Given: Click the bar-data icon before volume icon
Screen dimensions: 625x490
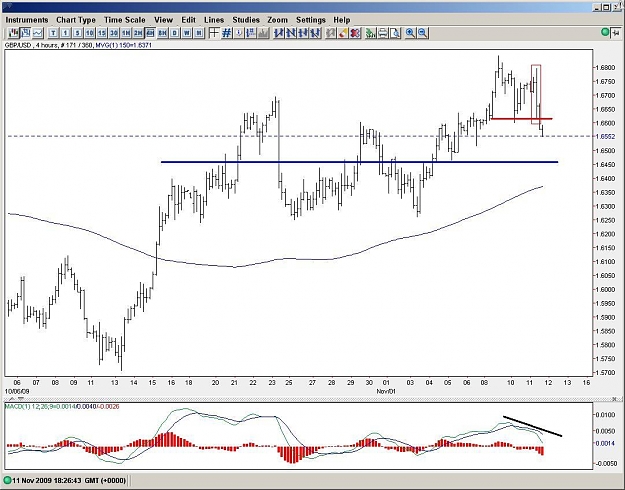Looking at the screenshot, I should pyautogui.click(x=251, y=33).
